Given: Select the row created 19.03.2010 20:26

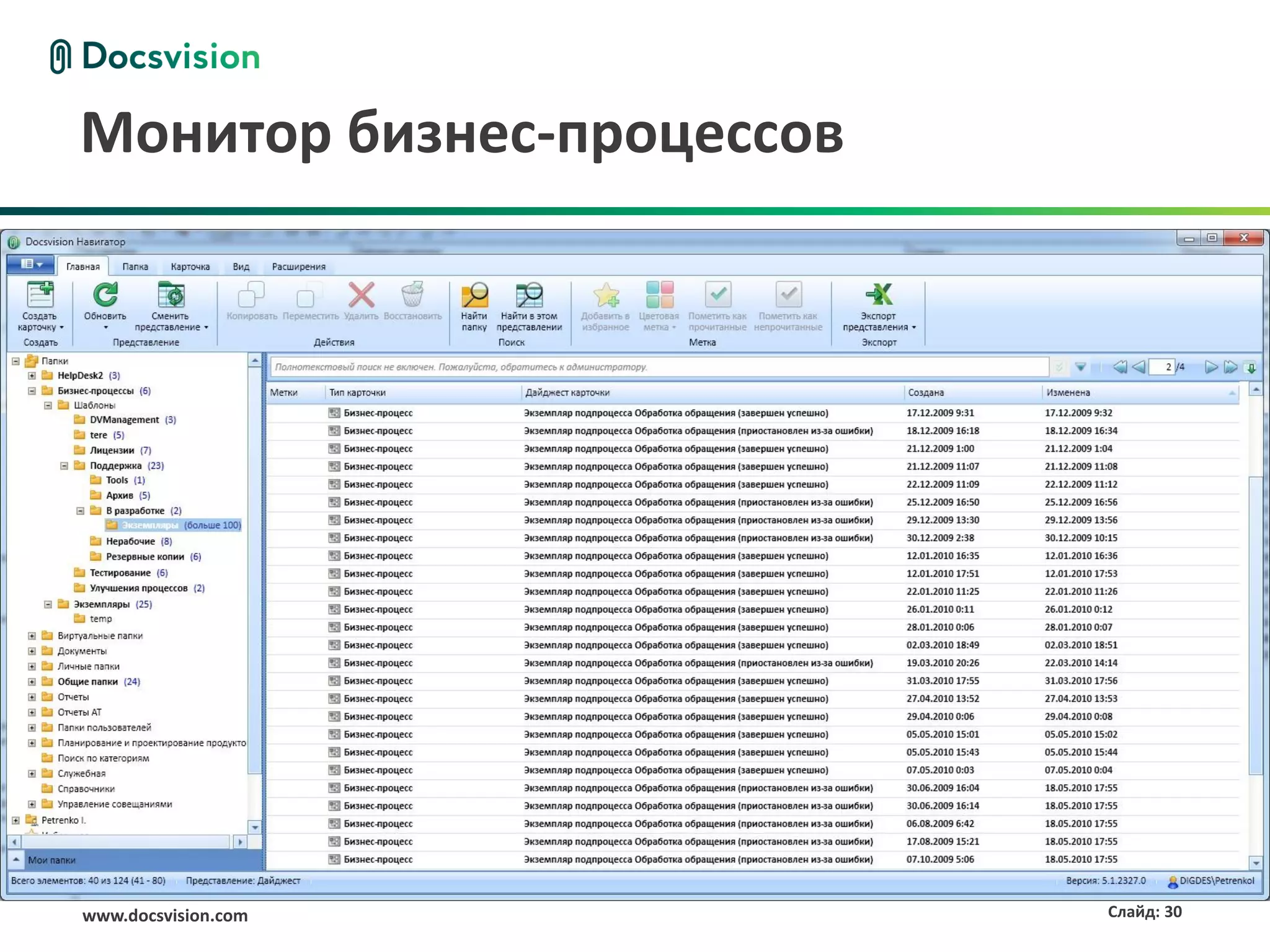Looking at the screenshot, I should click(x=753, y=663).
